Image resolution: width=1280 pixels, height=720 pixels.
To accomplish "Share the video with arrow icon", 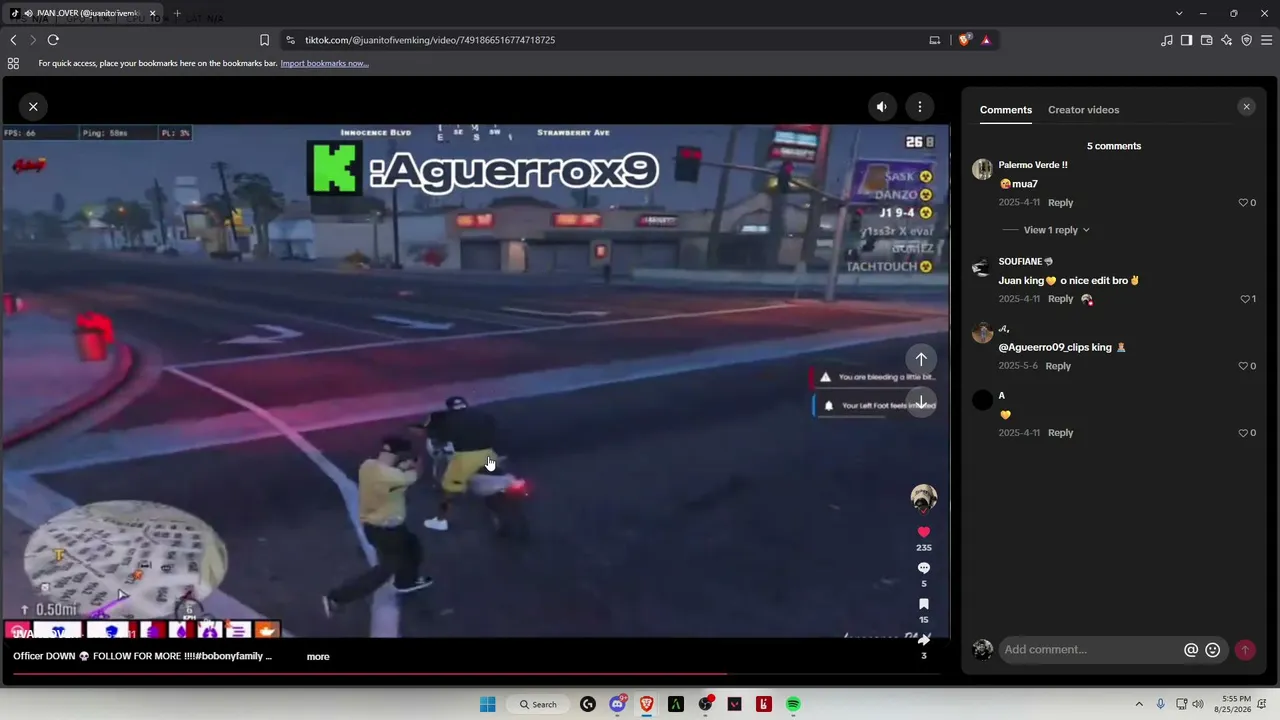I will tap(924, 640).
